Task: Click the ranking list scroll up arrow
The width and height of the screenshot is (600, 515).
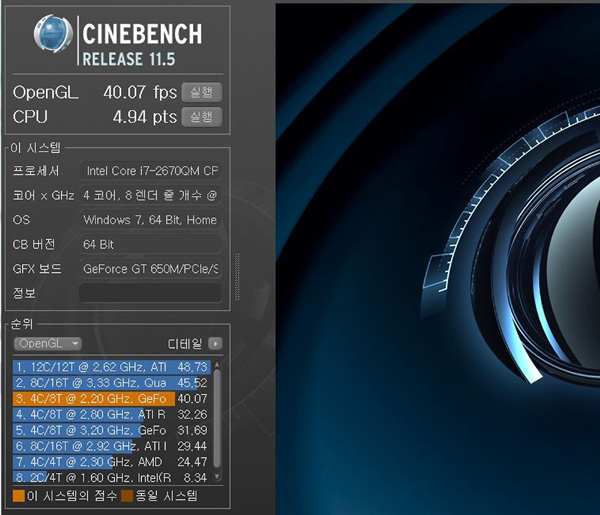Action: (217, 365)
